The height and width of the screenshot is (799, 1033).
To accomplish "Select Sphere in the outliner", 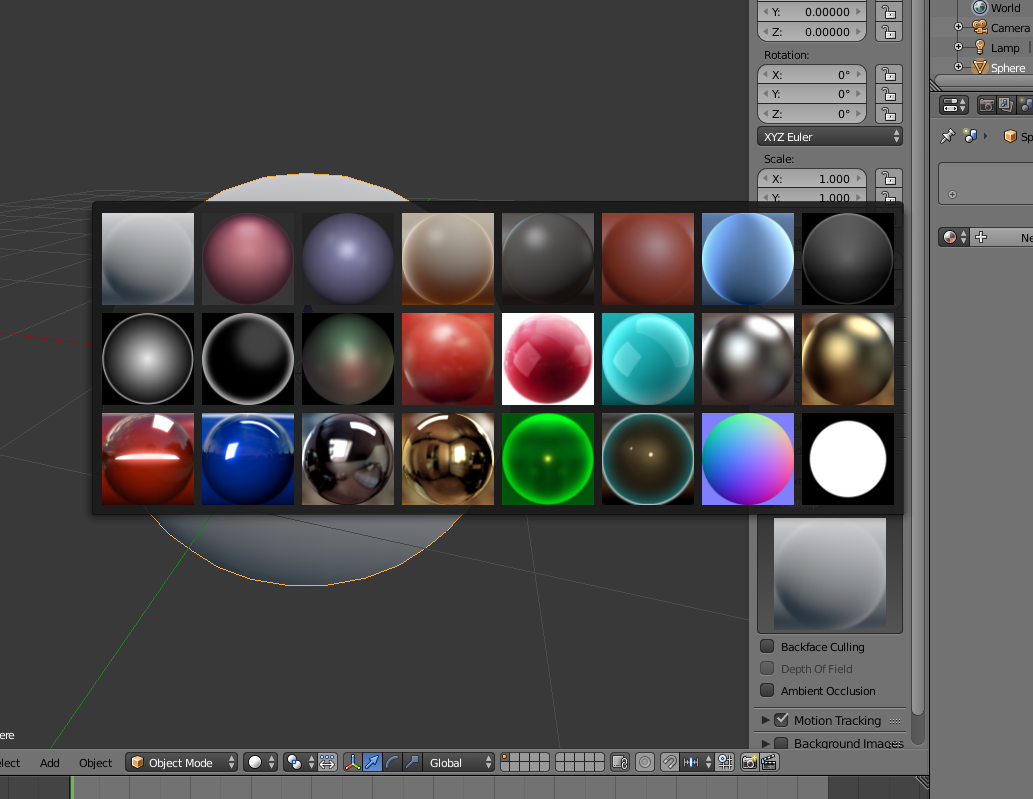I will coord(1008,67).
